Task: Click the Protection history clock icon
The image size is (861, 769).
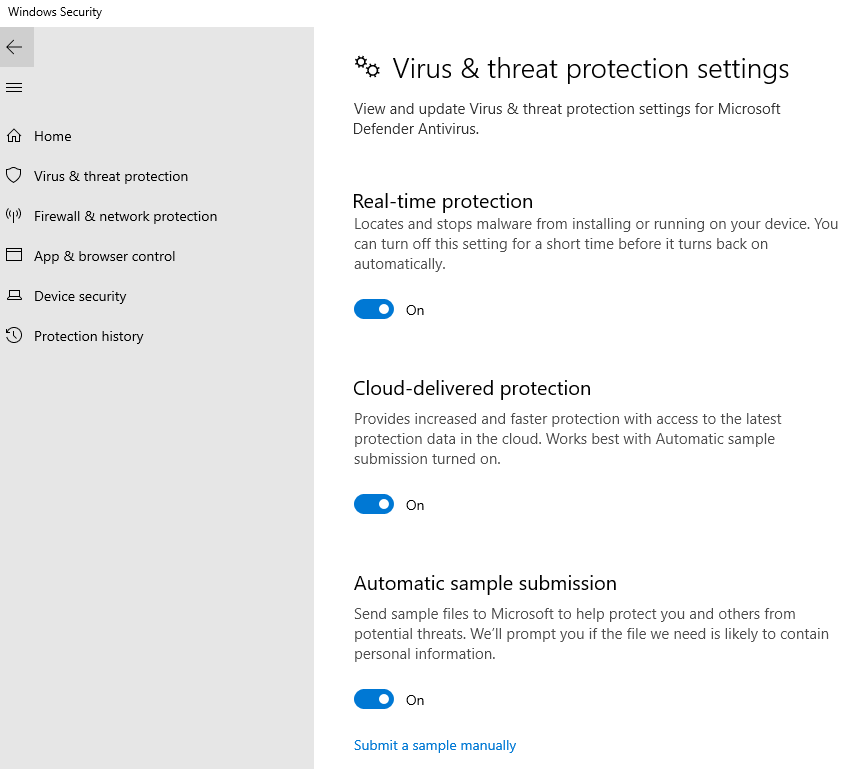Action: click(x=14, y=336)
